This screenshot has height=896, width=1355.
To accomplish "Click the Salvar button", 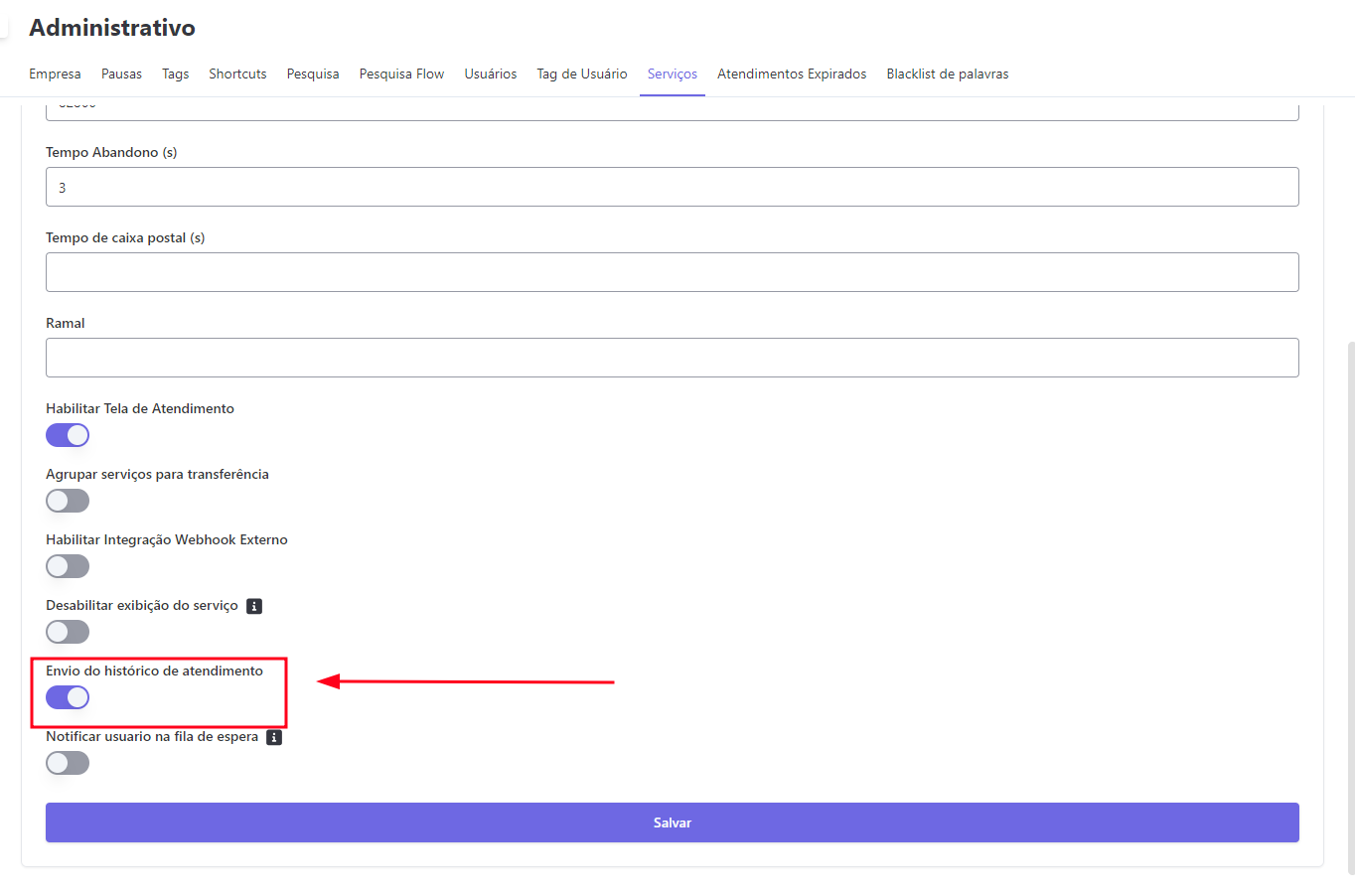I will coord(673,822).
